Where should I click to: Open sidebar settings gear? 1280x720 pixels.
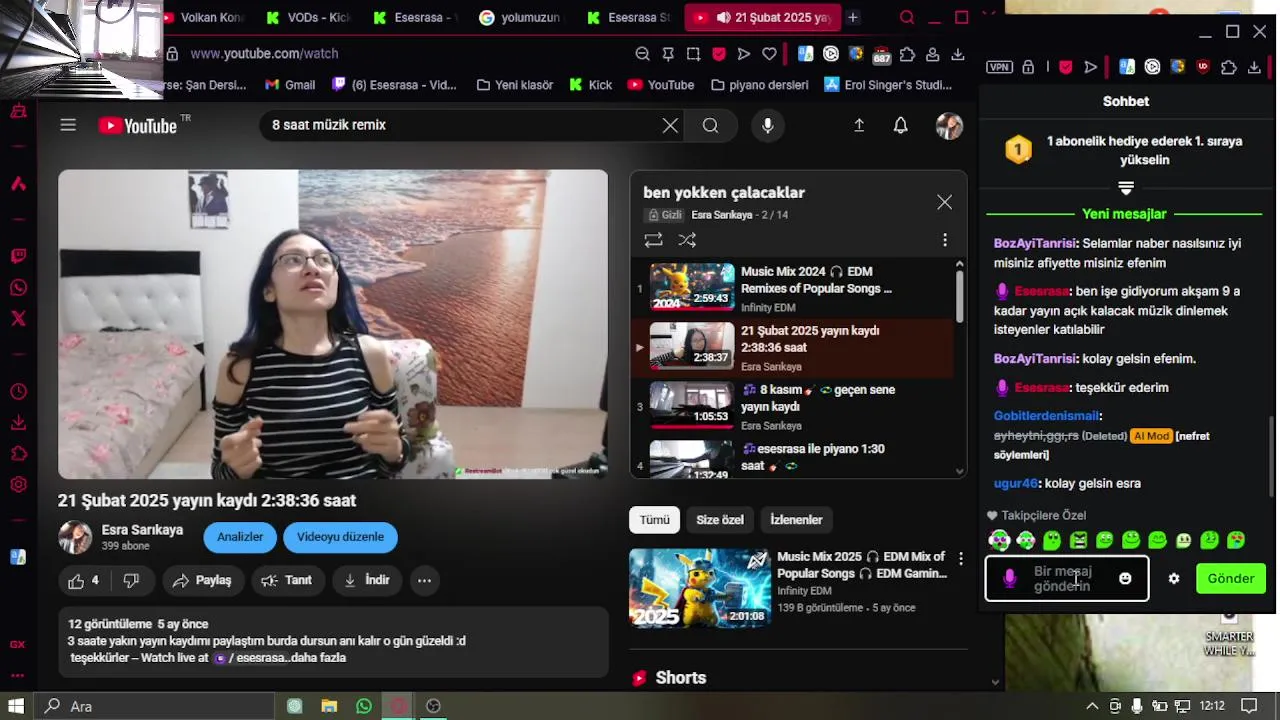18,485
